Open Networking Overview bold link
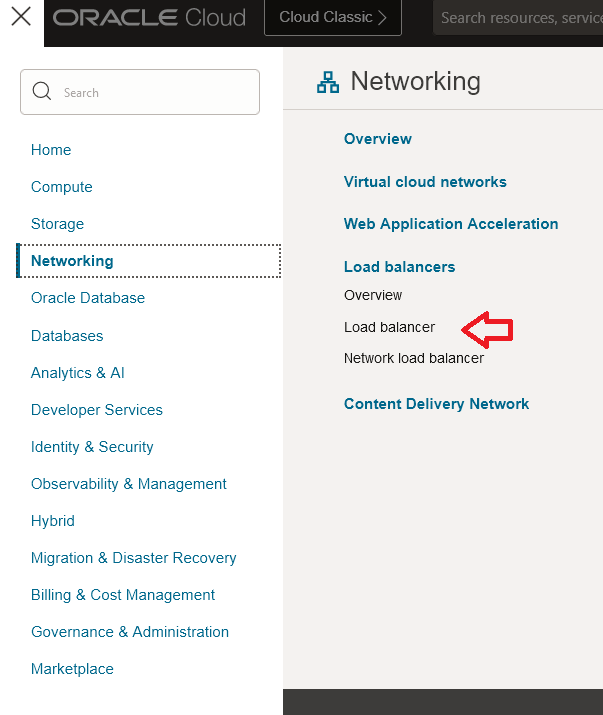The image size is (603, 715). click(378, 139)
